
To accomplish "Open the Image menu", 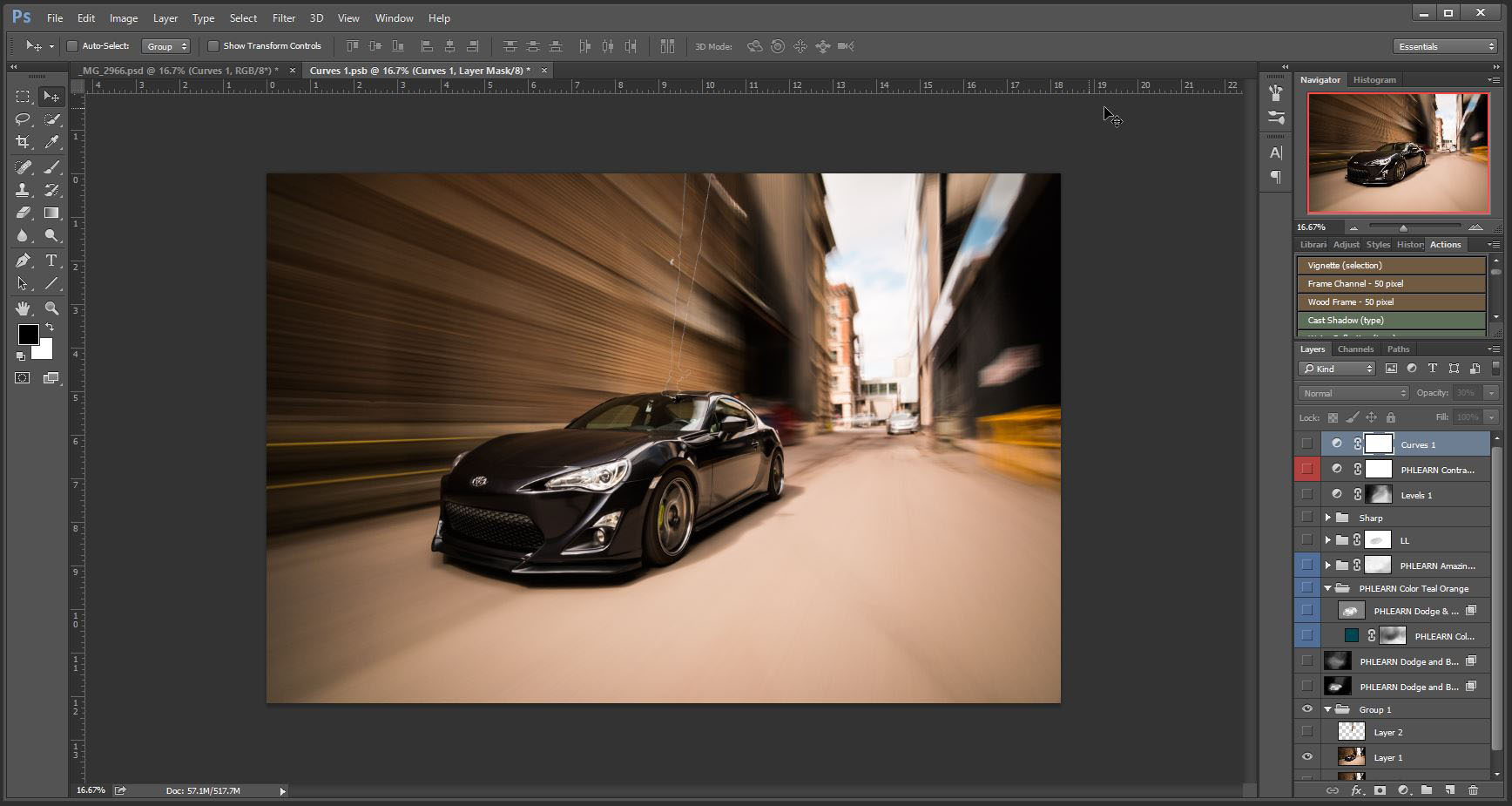I will [x=124, y=17].
